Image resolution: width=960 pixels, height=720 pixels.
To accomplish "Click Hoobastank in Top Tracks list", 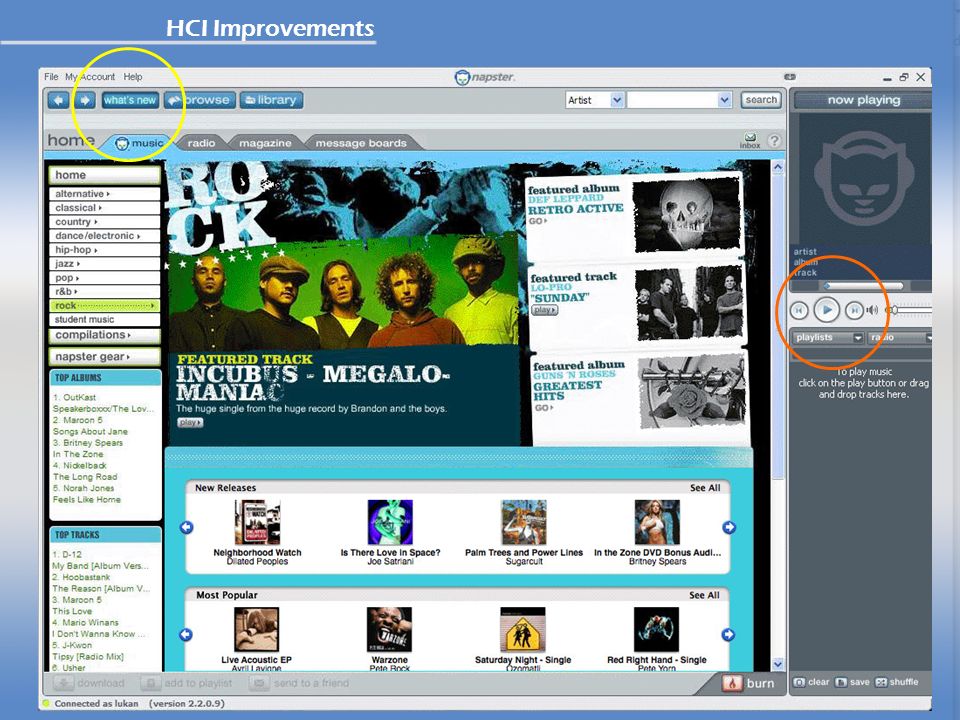I will [x=81, y=577].
